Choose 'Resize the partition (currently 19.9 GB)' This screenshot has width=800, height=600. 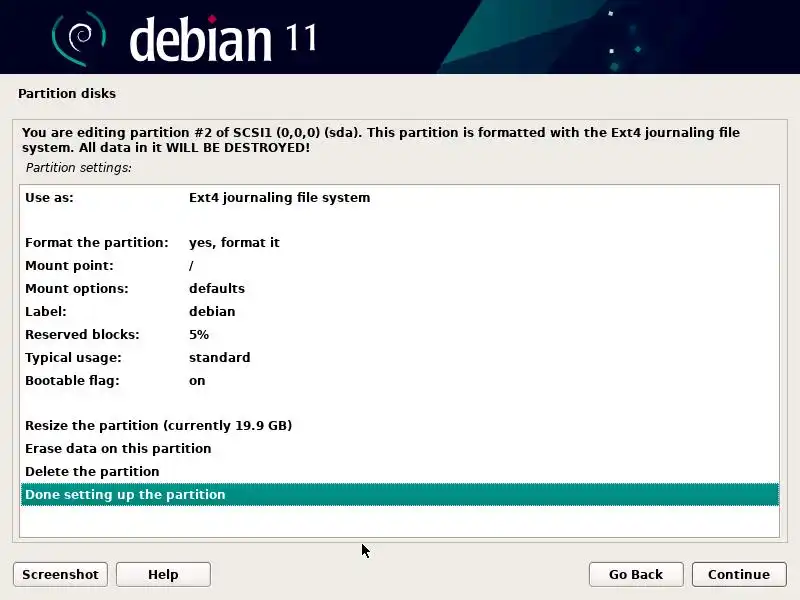(x=399, y=426)
